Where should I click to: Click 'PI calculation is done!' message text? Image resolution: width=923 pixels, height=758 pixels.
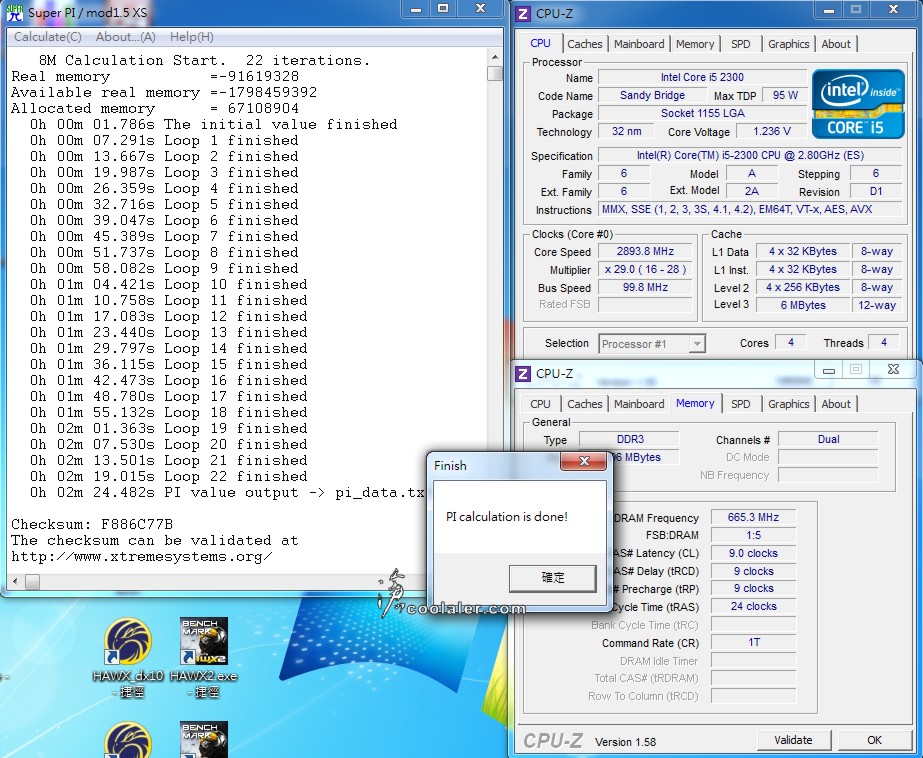click(x=507, y=517)
